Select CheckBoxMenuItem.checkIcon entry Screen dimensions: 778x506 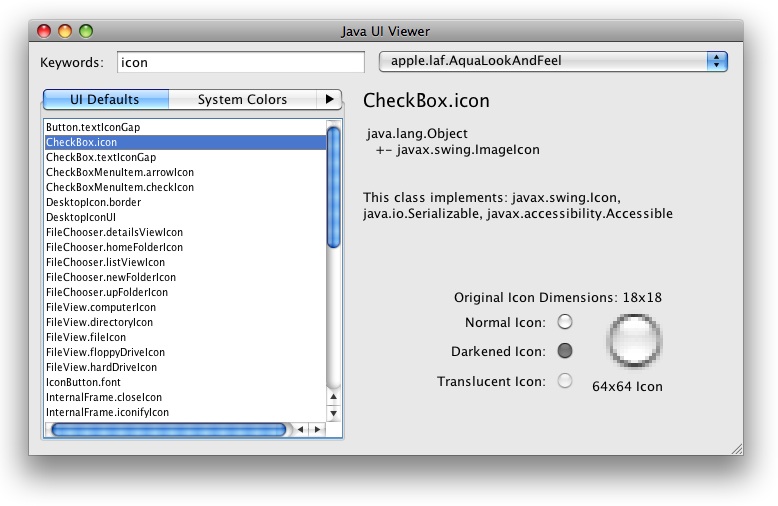pos(185,187)
